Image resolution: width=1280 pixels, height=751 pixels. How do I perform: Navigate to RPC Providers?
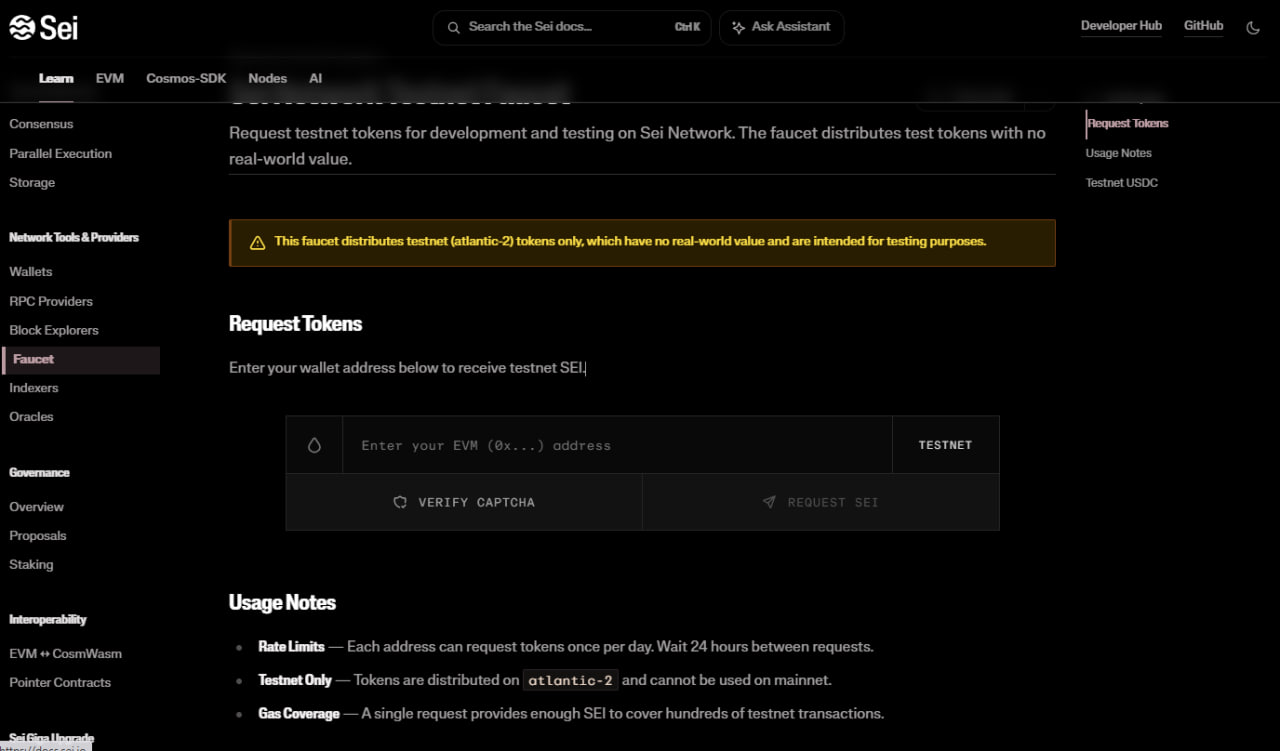coord(51,301)
